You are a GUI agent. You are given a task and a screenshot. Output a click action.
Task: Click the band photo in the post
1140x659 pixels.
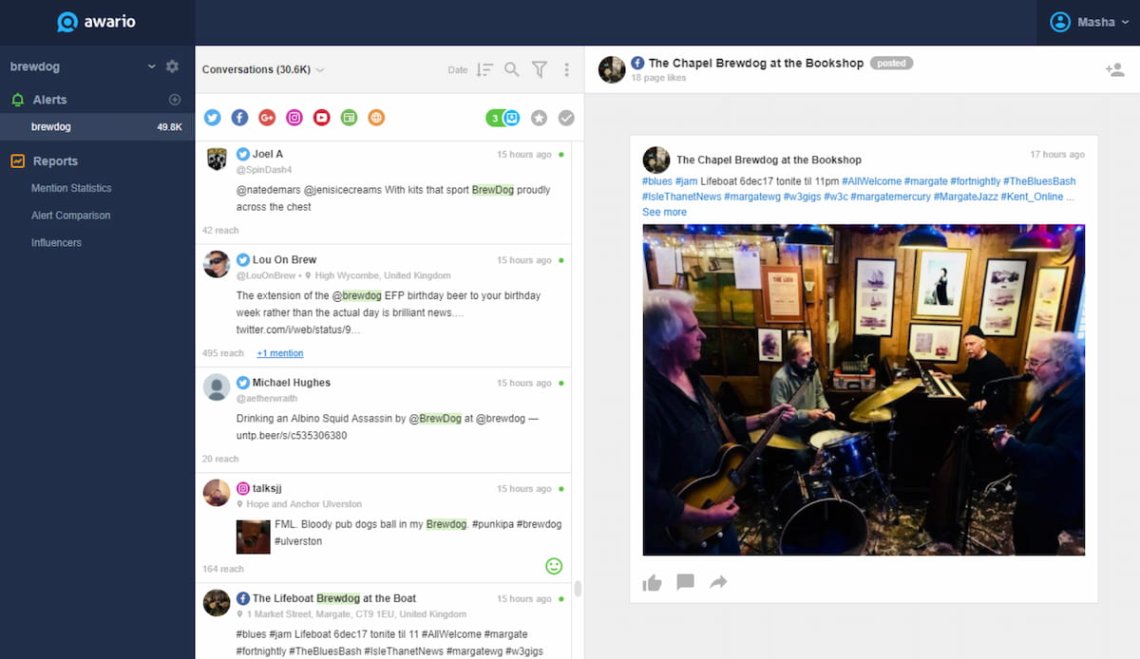click(863, 389)
